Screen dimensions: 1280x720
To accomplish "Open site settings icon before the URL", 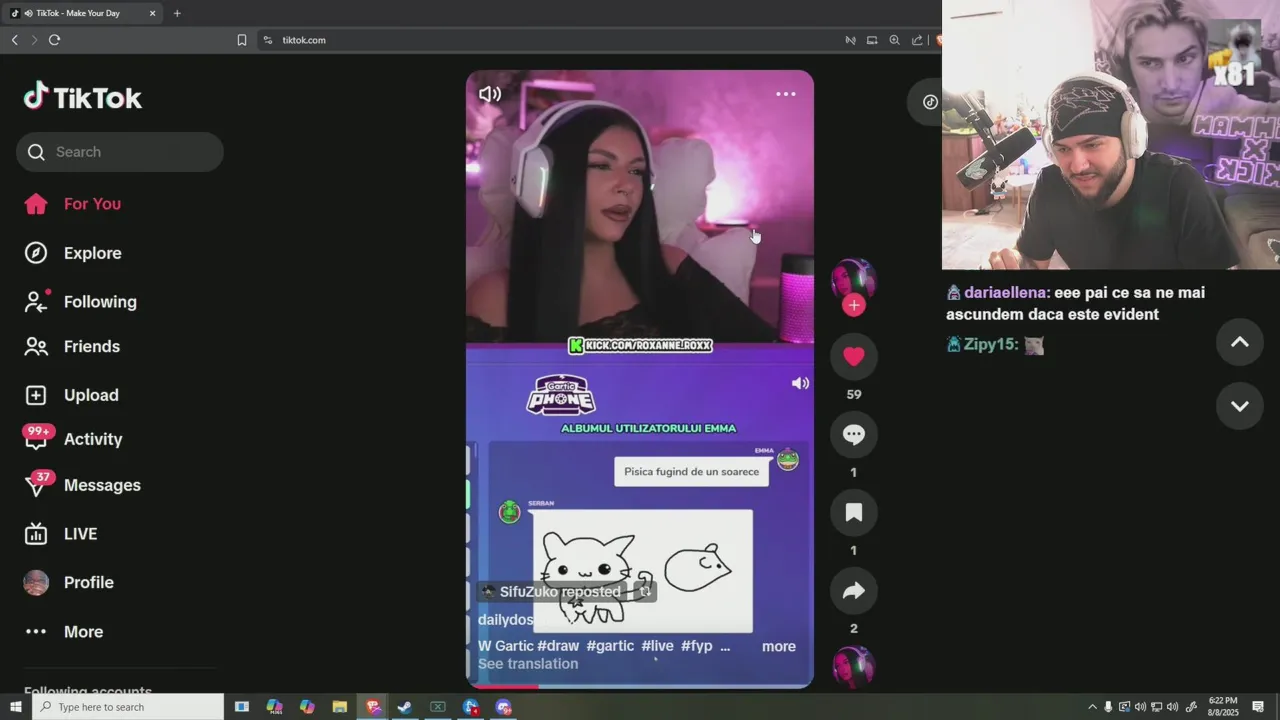I will [x=268, y=40].
